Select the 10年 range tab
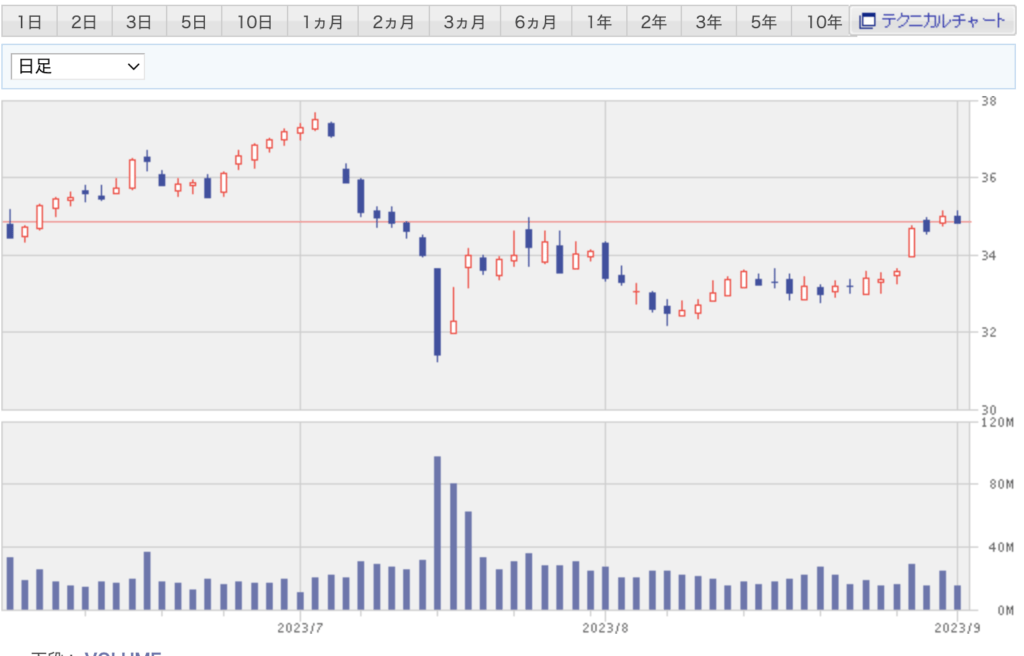The image size is (1024, 656). [823, 21]
